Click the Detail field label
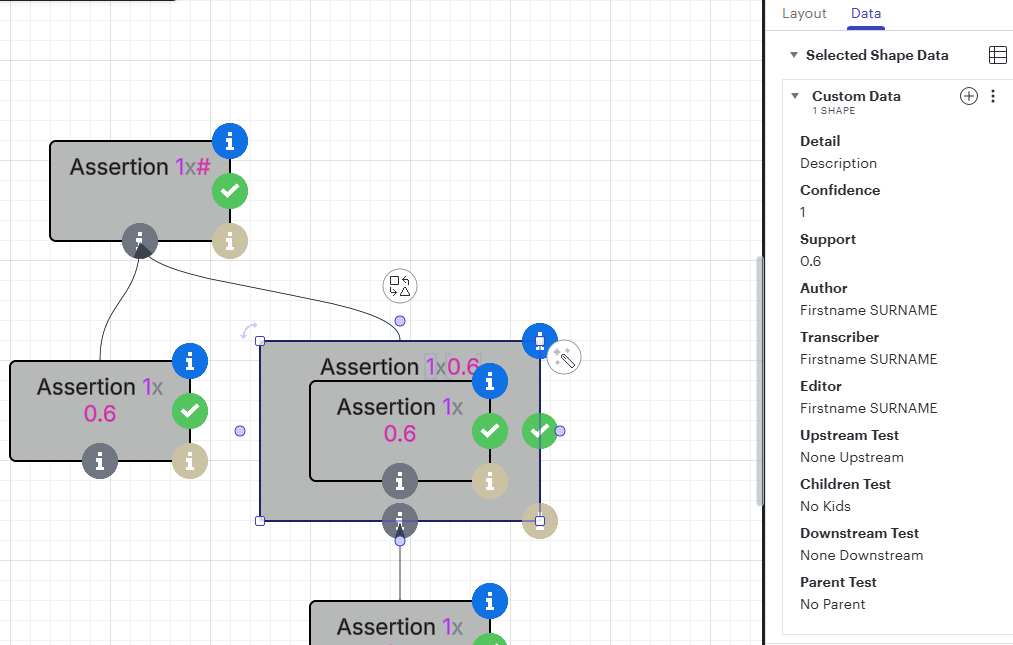Viewport: 1013px width, 645px height. tap(820, 142)
